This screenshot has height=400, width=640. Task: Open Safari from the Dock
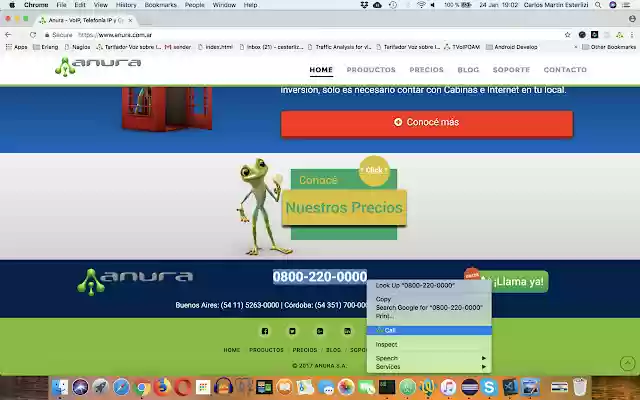tap(121, 387)
